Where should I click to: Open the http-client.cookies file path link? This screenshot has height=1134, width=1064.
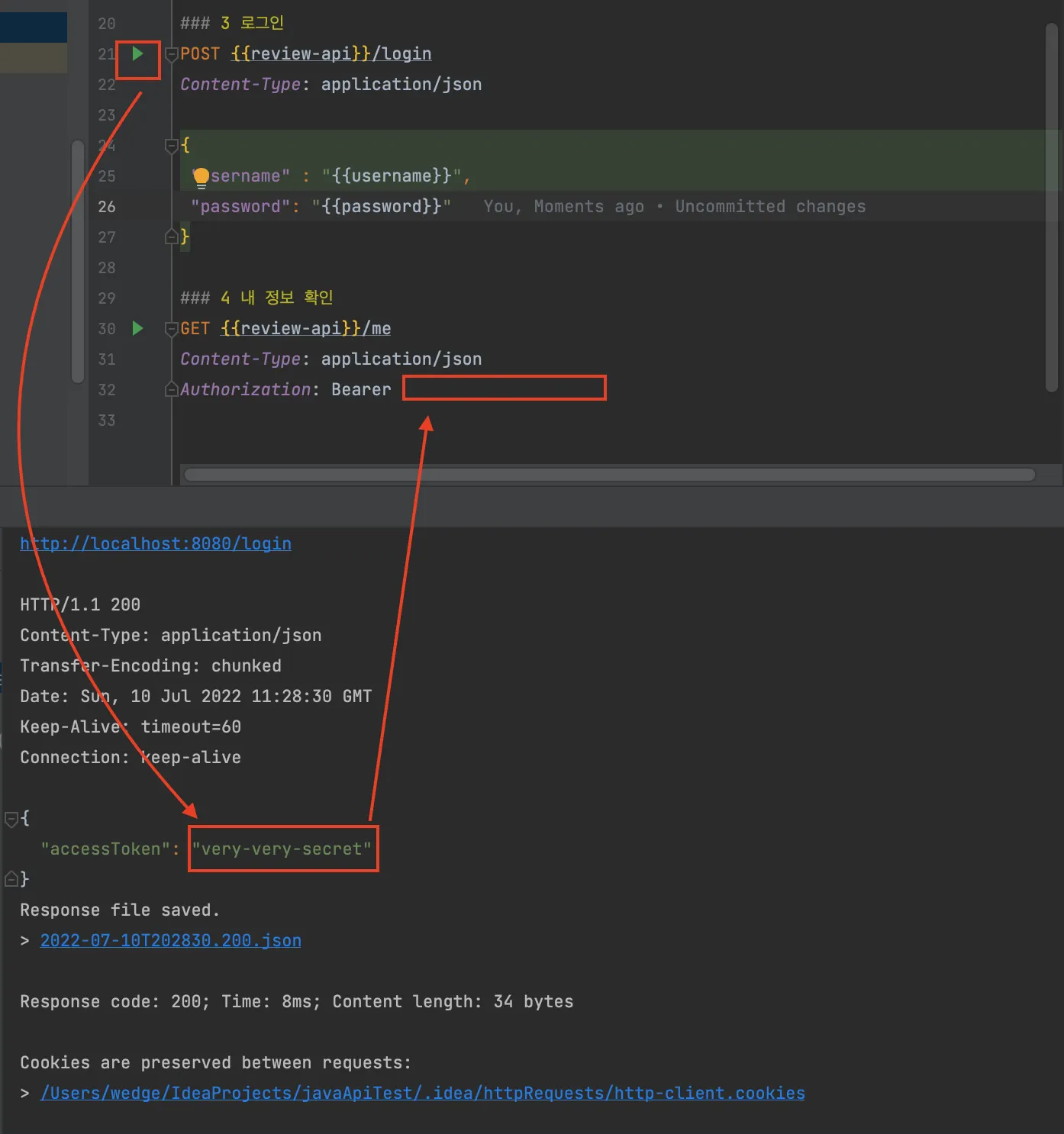(x=423, y=1093)
